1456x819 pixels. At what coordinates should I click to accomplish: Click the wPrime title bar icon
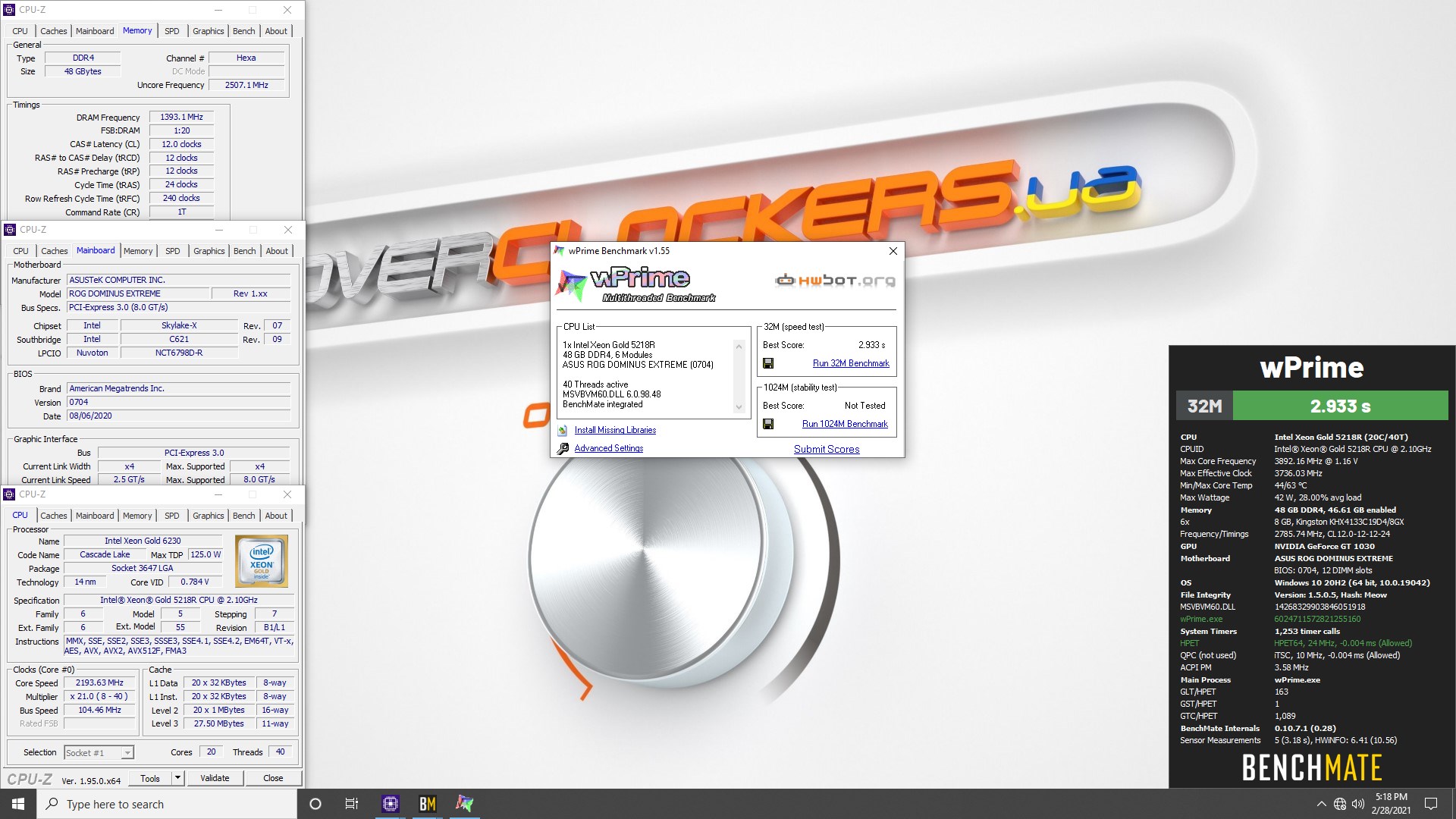click(560, 251)
